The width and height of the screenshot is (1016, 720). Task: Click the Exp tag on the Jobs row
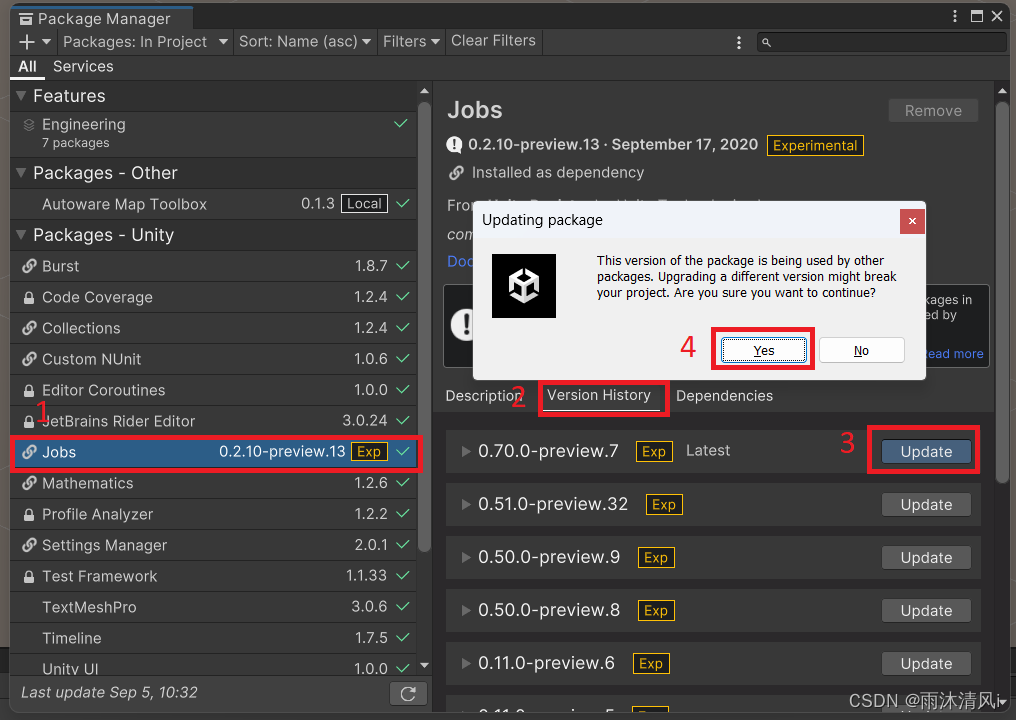(369, 452)
